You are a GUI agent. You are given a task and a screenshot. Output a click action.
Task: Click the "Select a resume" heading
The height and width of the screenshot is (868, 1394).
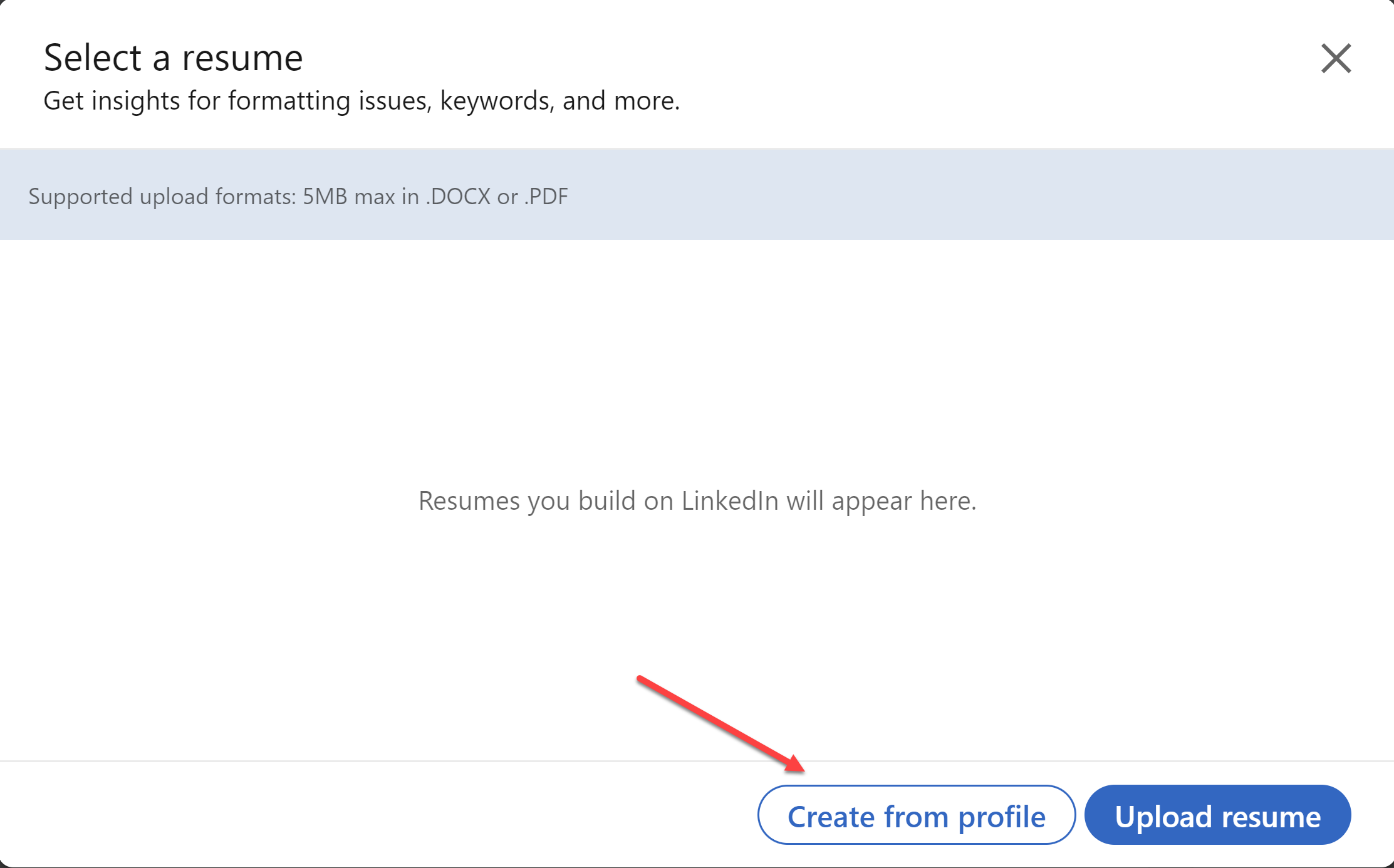[173, 58]
